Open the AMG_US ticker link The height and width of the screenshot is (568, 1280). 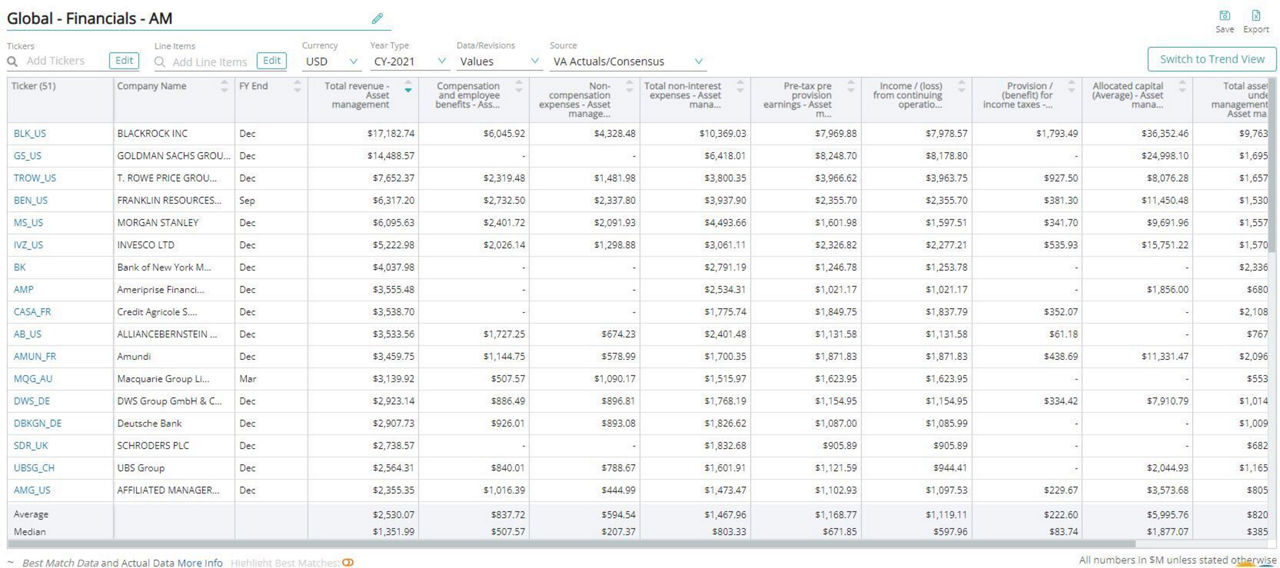pos(32,490)
